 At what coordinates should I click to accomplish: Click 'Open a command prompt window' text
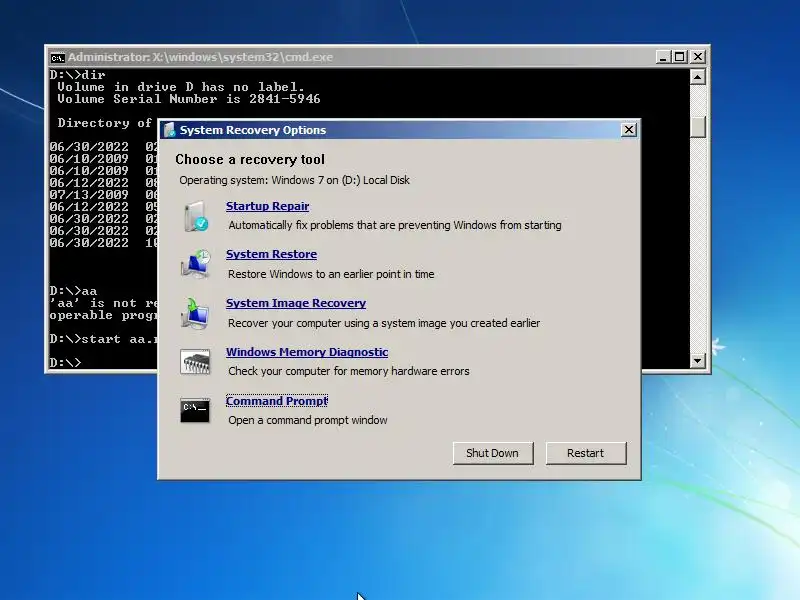[x=308, y=420]
